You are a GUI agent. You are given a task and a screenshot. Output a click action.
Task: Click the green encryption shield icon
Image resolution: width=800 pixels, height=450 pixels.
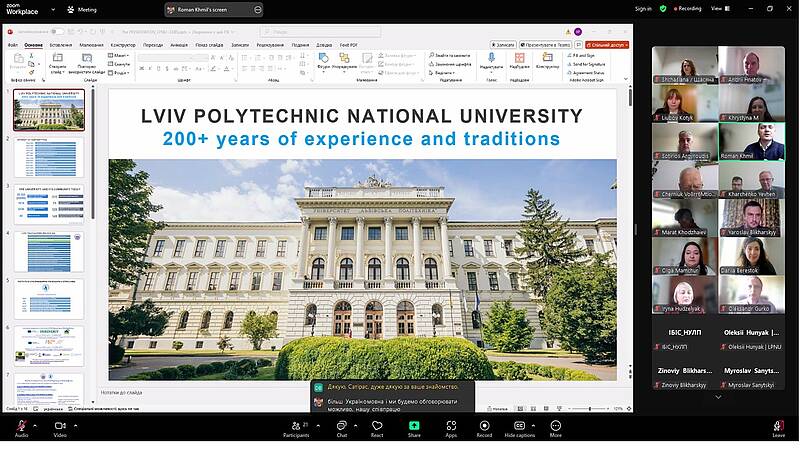tap(663, 9)
